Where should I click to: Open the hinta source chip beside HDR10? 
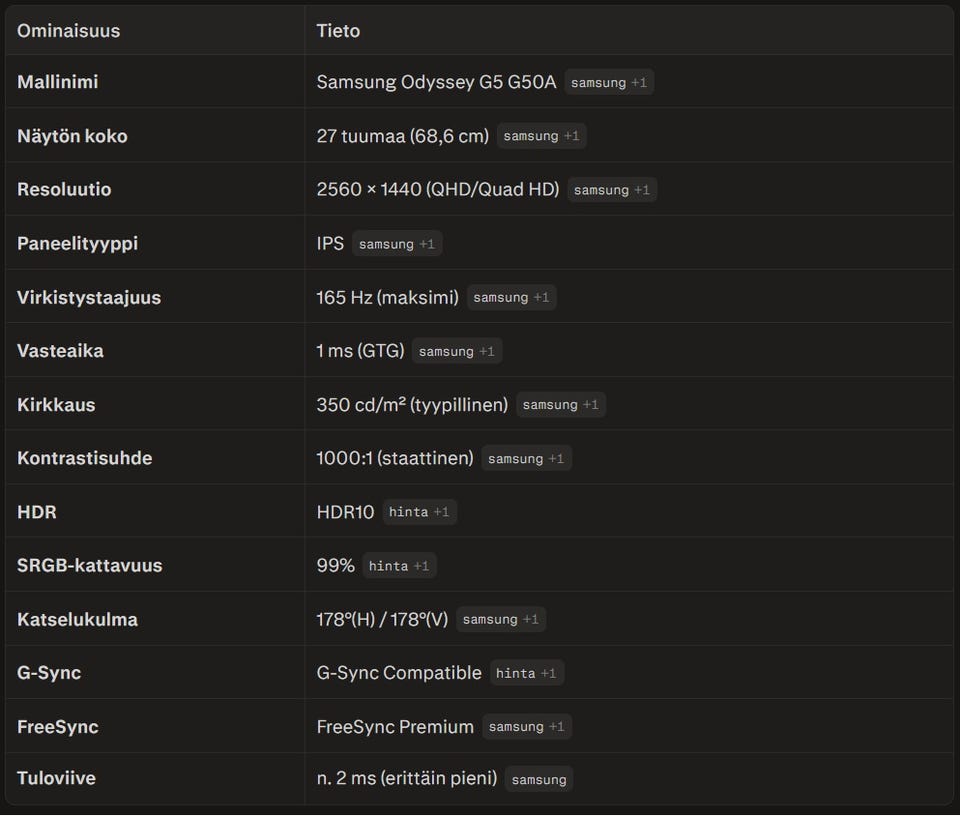tap(419, 512)
